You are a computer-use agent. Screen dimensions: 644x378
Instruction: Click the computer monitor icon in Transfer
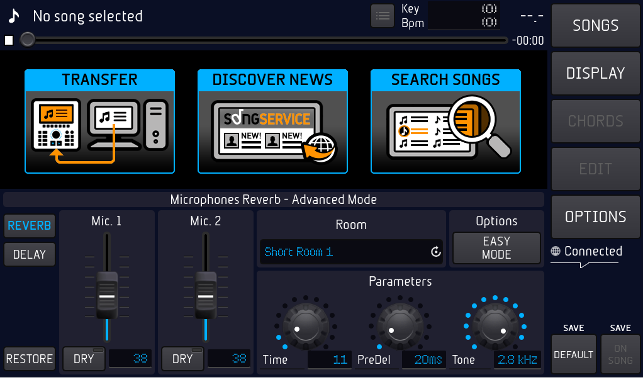[114, 123]
